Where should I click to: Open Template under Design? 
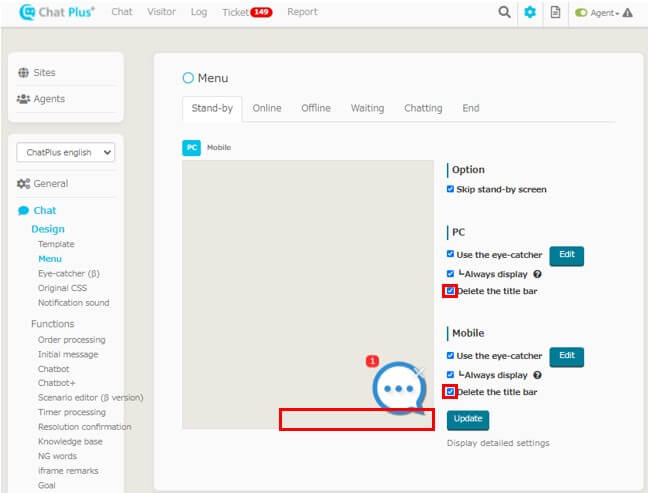coord(56,244)
